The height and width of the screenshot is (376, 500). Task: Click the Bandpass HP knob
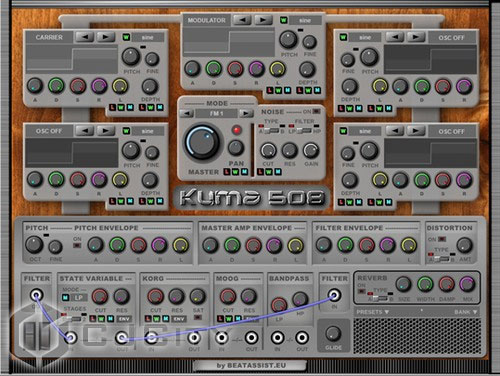tap(300, 299)
